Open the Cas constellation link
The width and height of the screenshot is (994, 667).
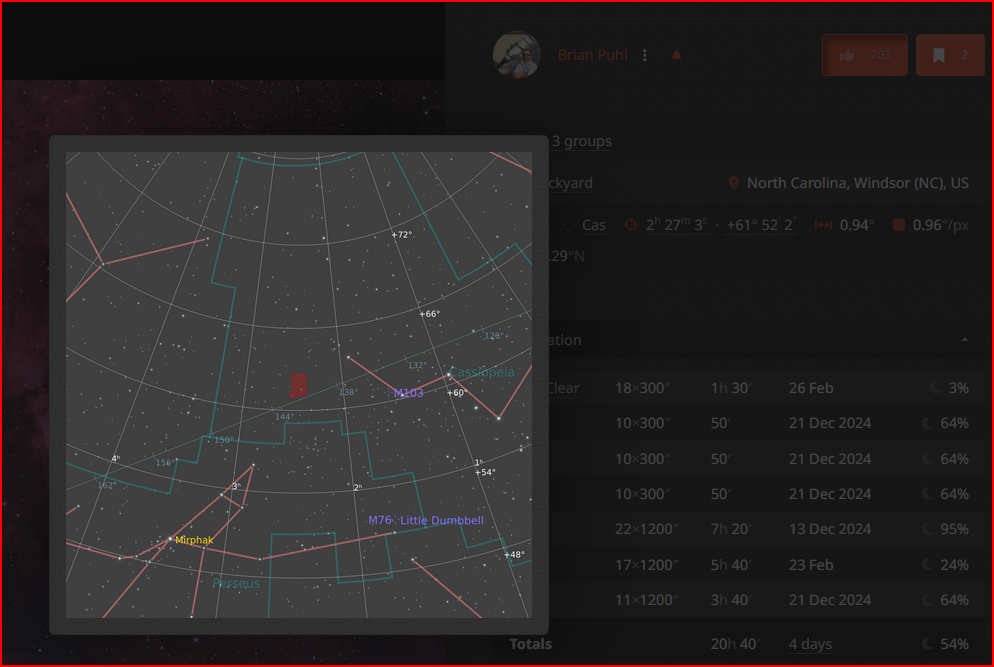coord(593,225)
